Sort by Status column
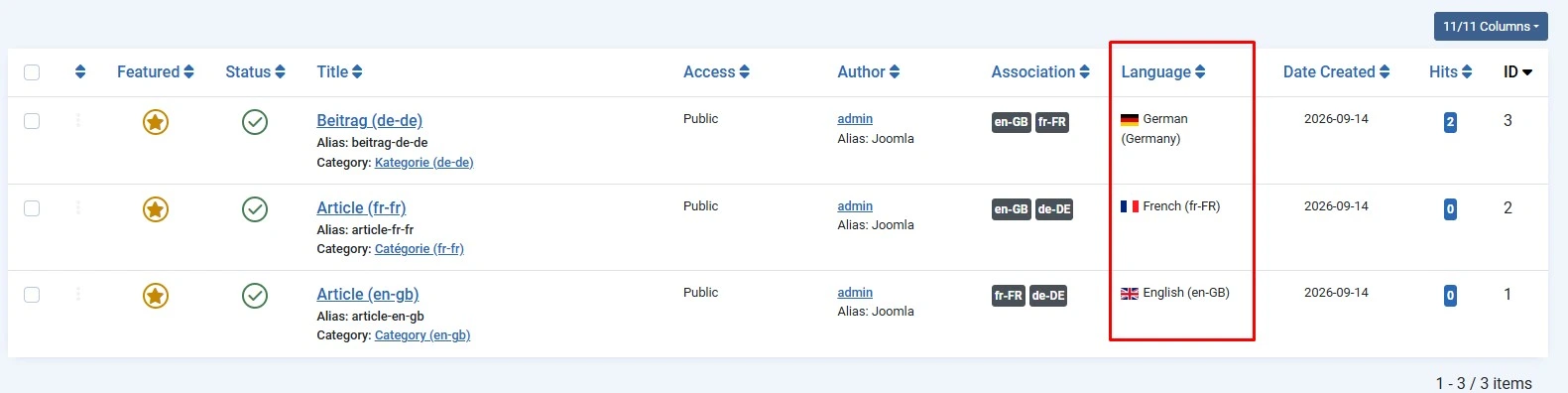Viewport: 1568px width, 393px height. click(255, 71)
